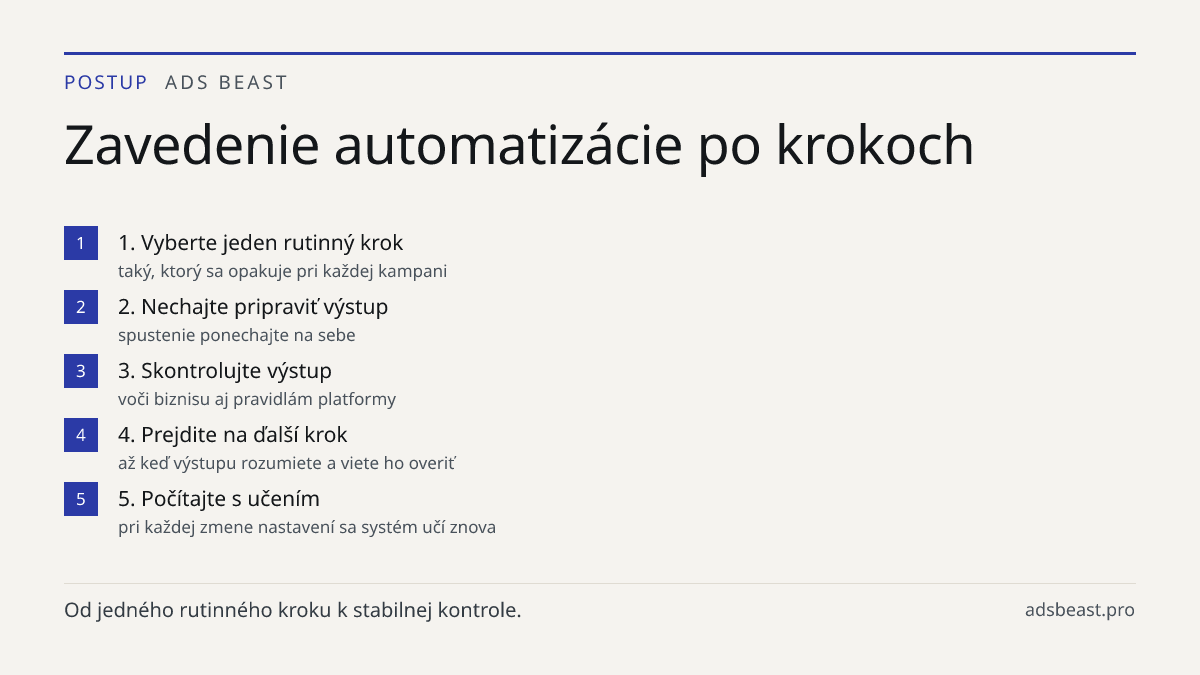This screenshot has width=1200, height=675.
Task: Select heading '3. Skontrolujte výstup'
Action: pos(225,371)
